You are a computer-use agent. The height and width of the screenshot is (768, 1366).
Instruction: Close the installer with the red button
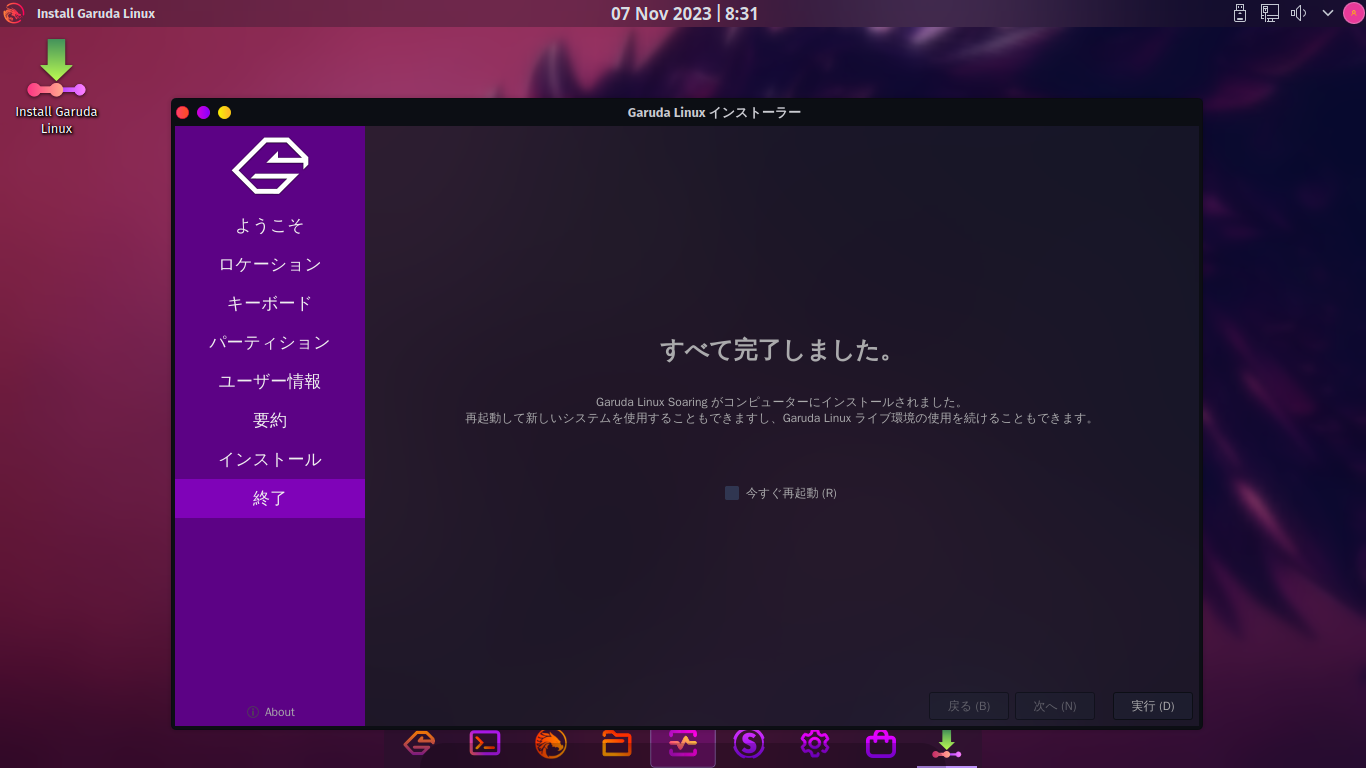click(183, 112)
